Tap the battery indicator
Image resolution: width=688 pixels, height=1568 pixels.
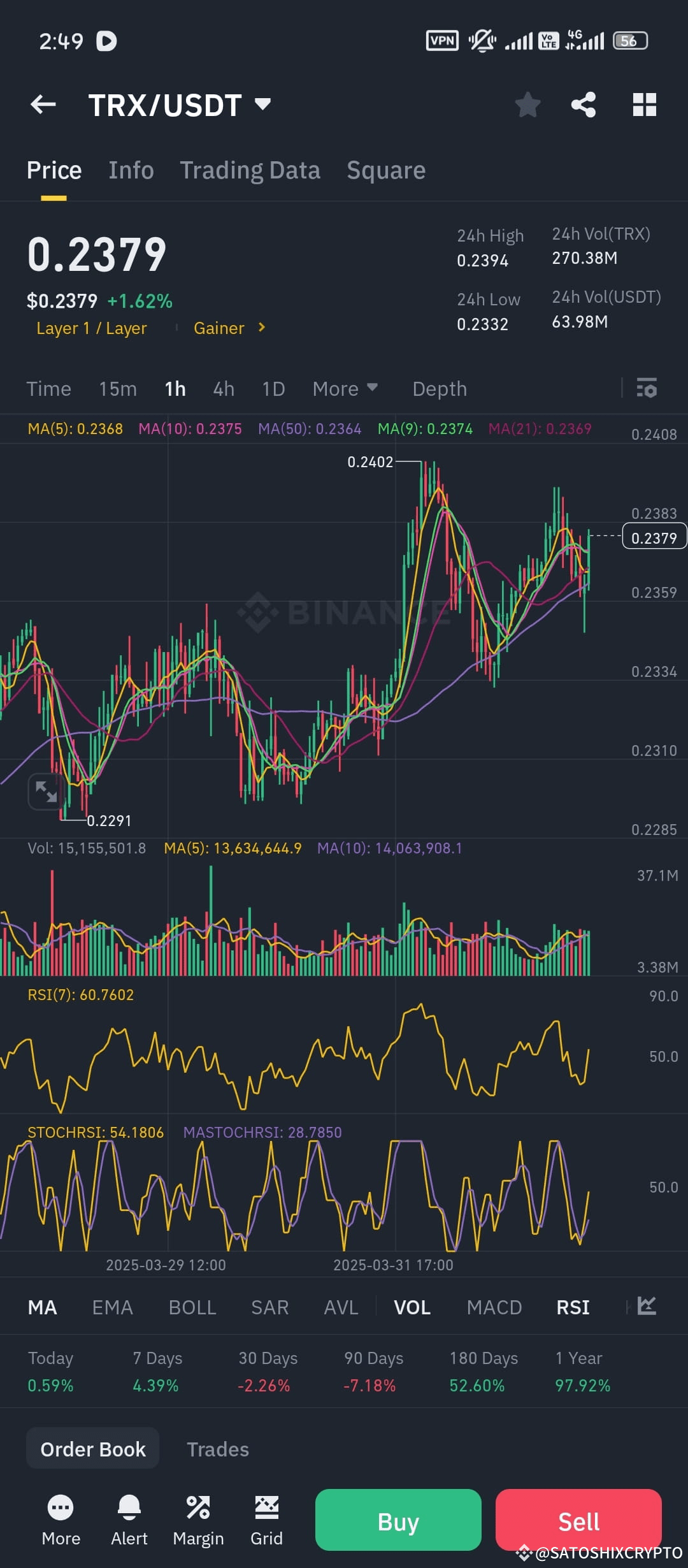coord(630,41)
